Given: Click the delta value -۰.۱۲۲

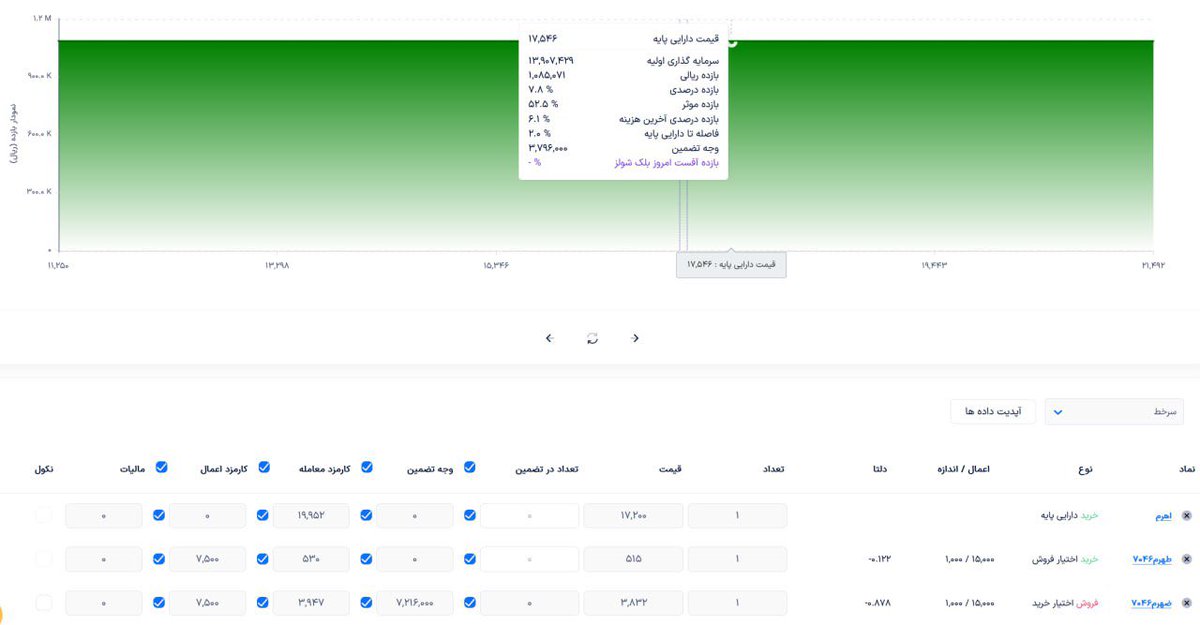Looking at the screenshot, I should click(x=878, y=560).
